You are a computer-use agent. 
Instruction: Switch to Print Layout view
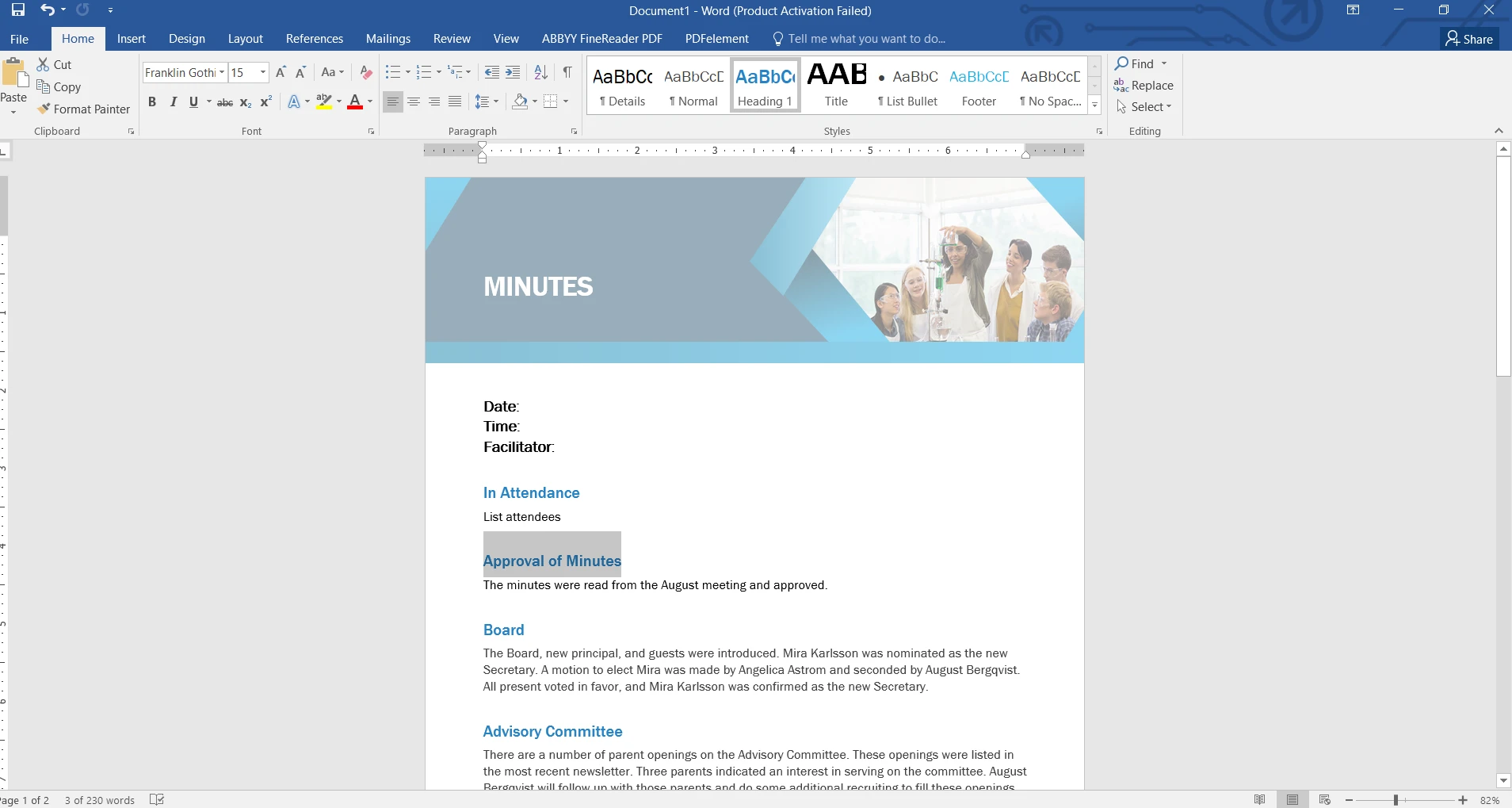coord(1292,799)
